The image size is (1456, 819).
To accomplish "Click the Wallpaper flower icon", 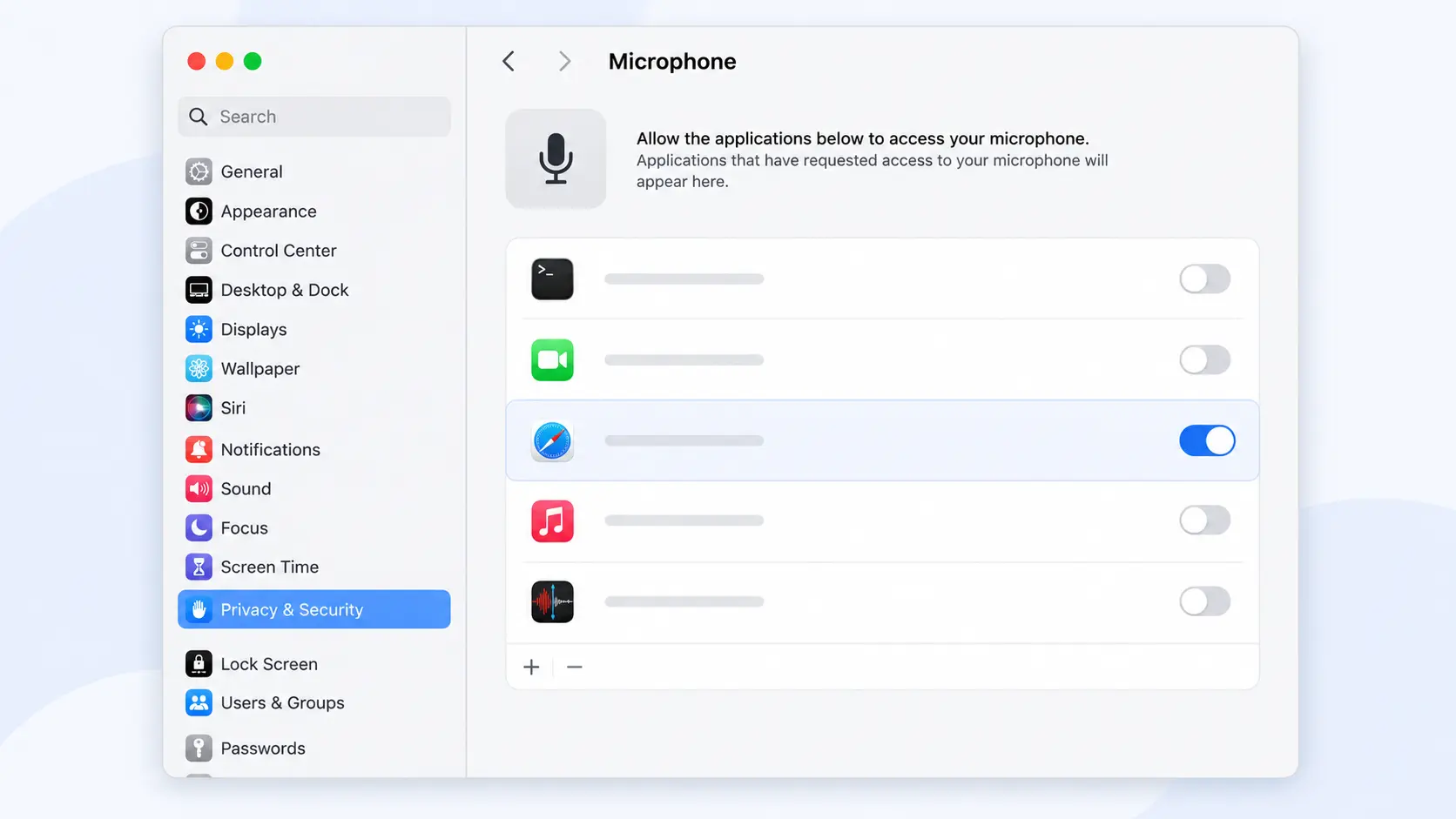I will [x=199, y=368].
